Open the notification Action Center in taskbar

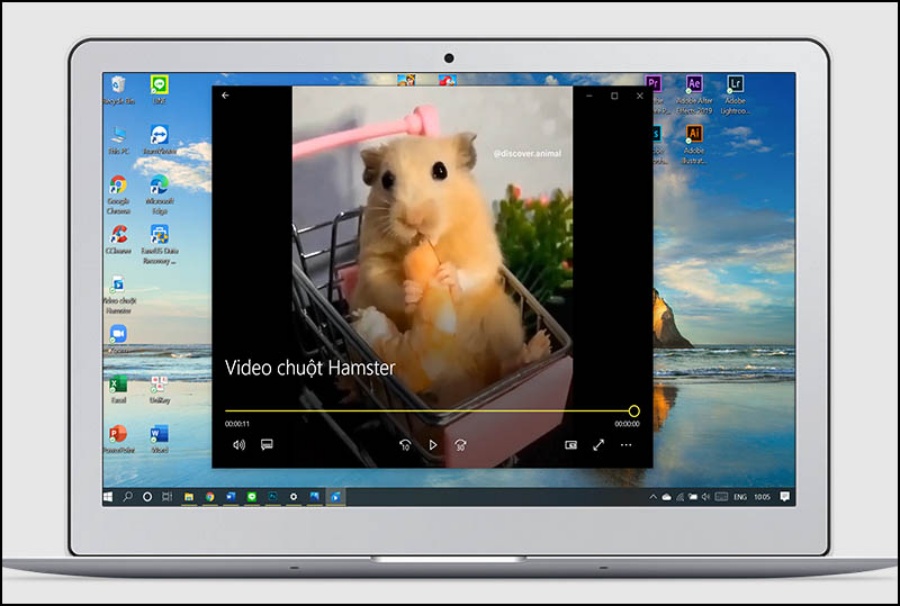[785, 497]
